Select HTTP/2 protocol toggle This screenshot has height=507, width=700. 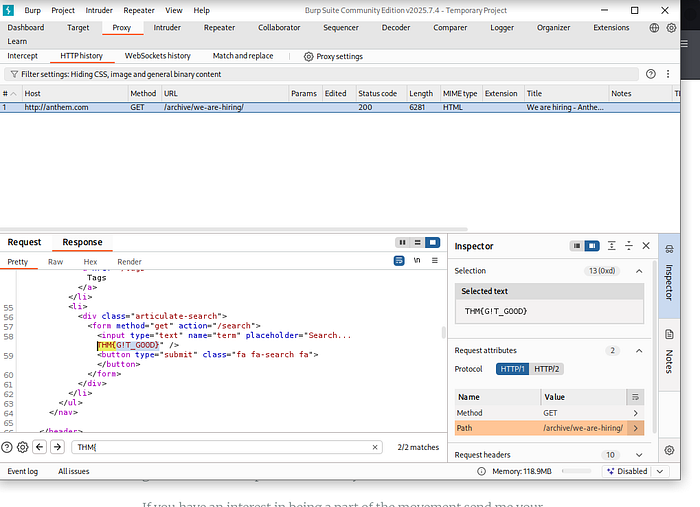(x=547, y=369)
